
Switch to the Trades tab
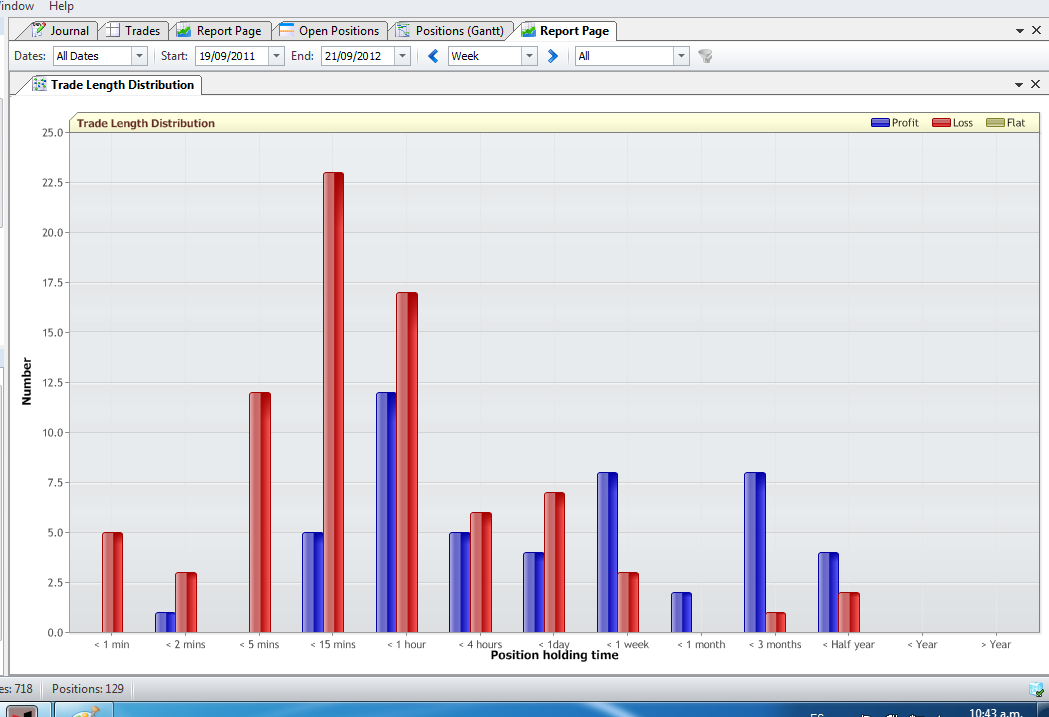coord(134,31)
